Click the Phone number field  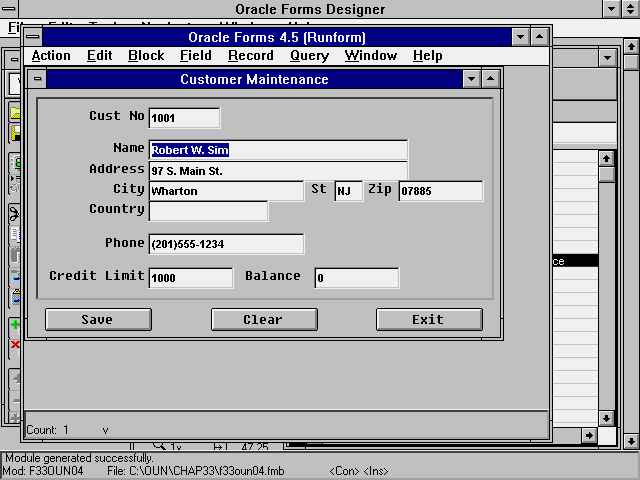pyautogui.click(x=226, y=245)
